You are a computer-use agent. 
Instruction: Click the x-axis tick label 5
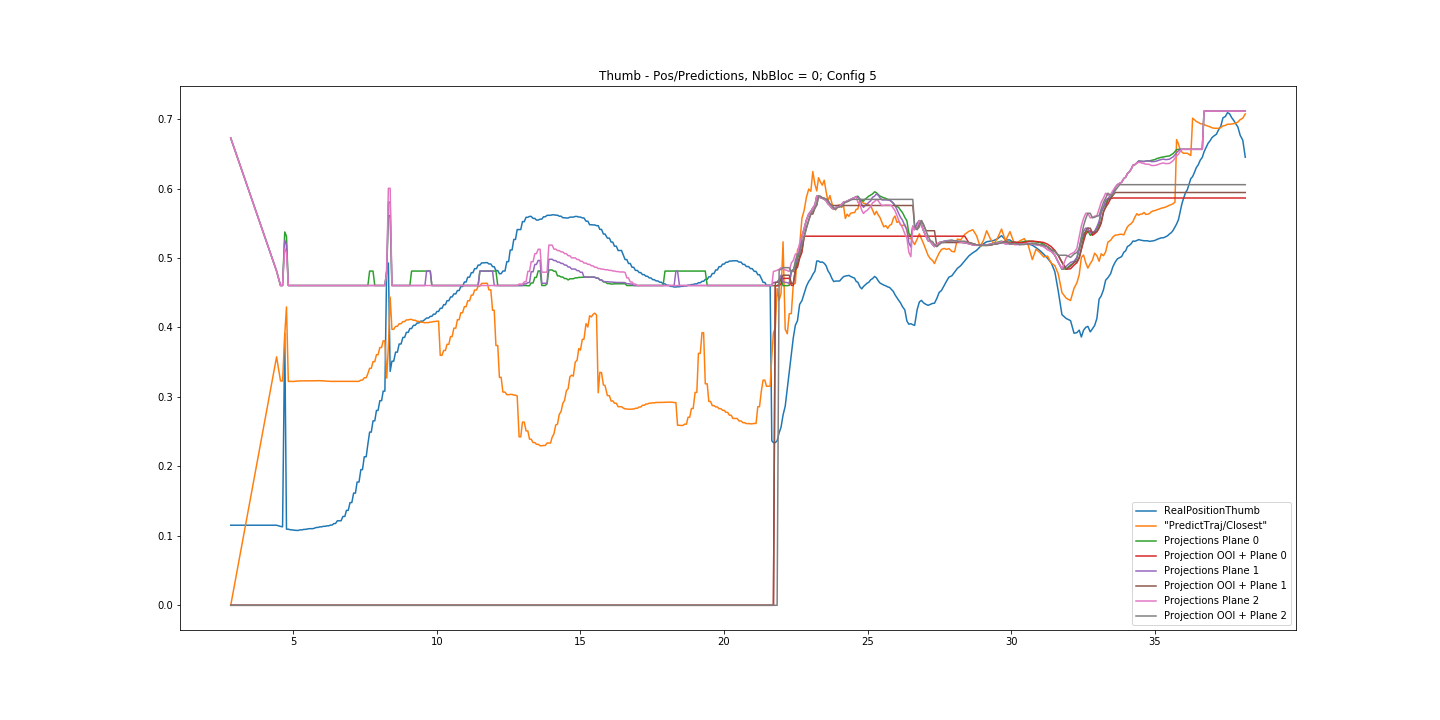[x=294, y=642]
